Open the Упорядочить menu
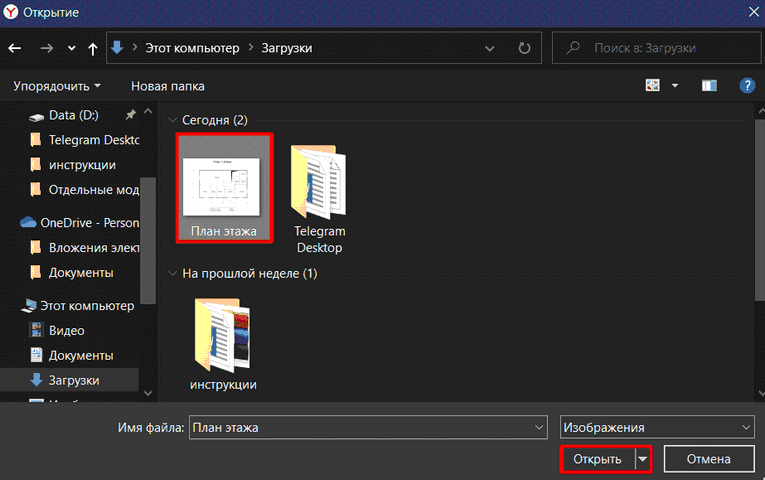The height and width of the screenshot is (480, 765). click(x=57, y=86)
